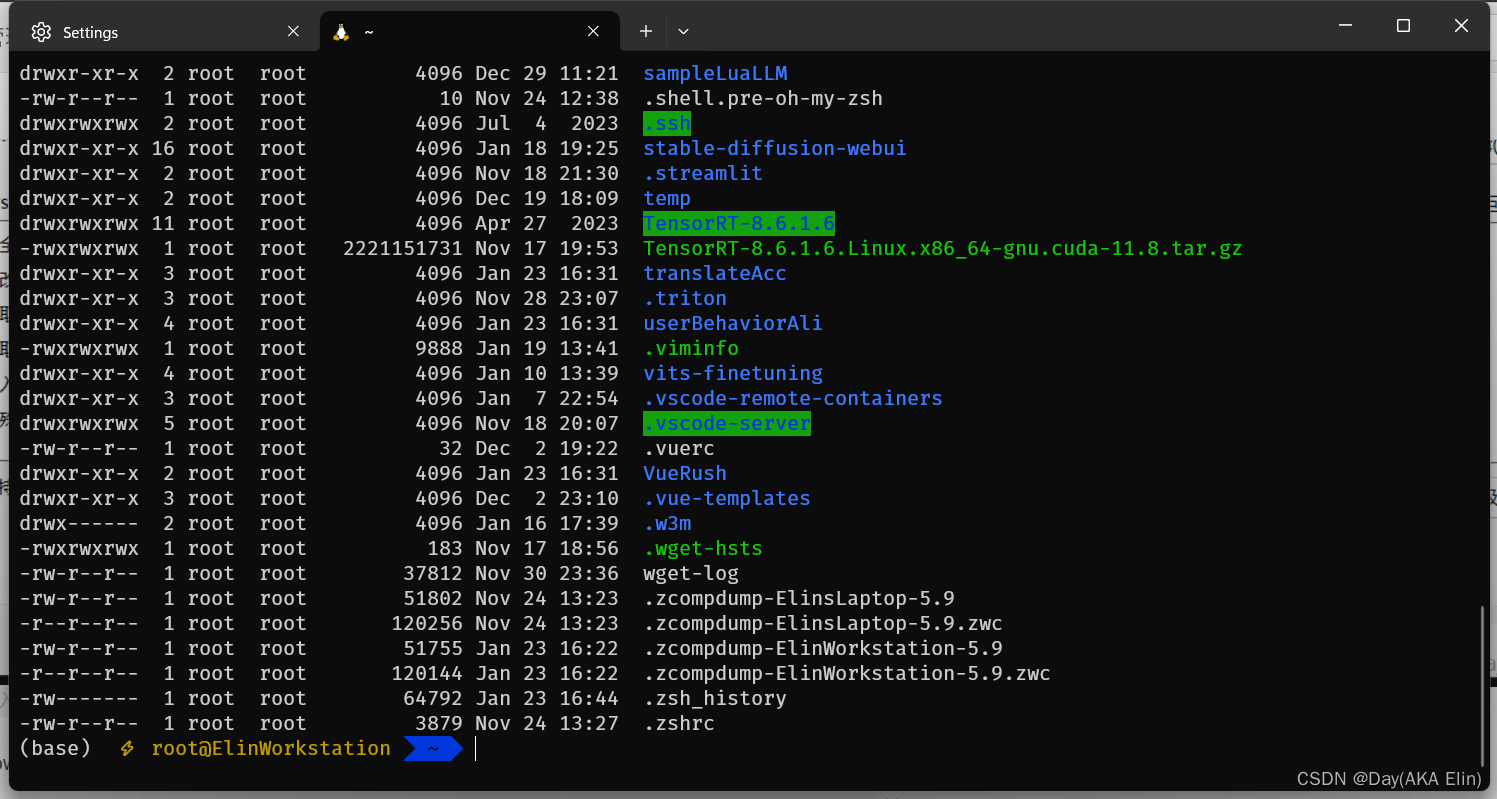The image size is (1497, 799).
Task: Click the command input cursor after prompt
Action: [475, 749]
